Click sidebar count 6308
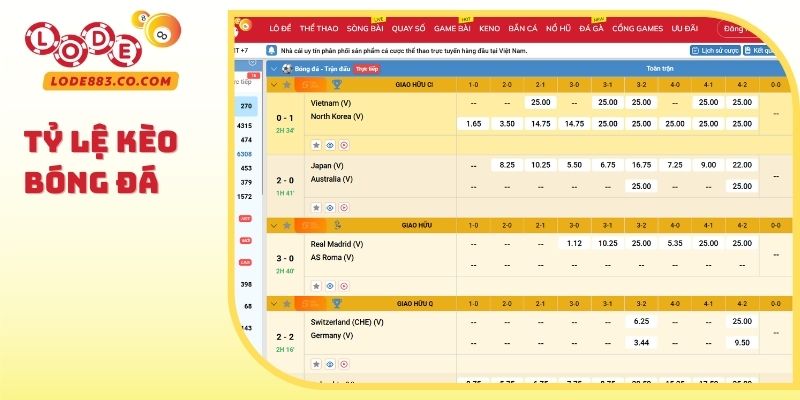 pyautogui.click(x=244, y=154)
